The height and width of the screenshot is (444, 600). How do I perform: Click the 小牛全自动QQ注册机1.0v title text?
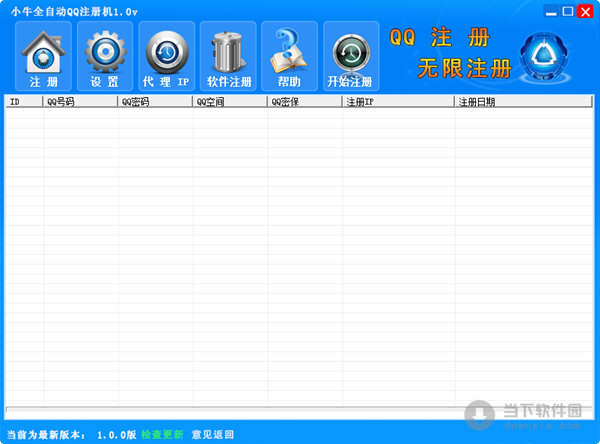(74, 12)
